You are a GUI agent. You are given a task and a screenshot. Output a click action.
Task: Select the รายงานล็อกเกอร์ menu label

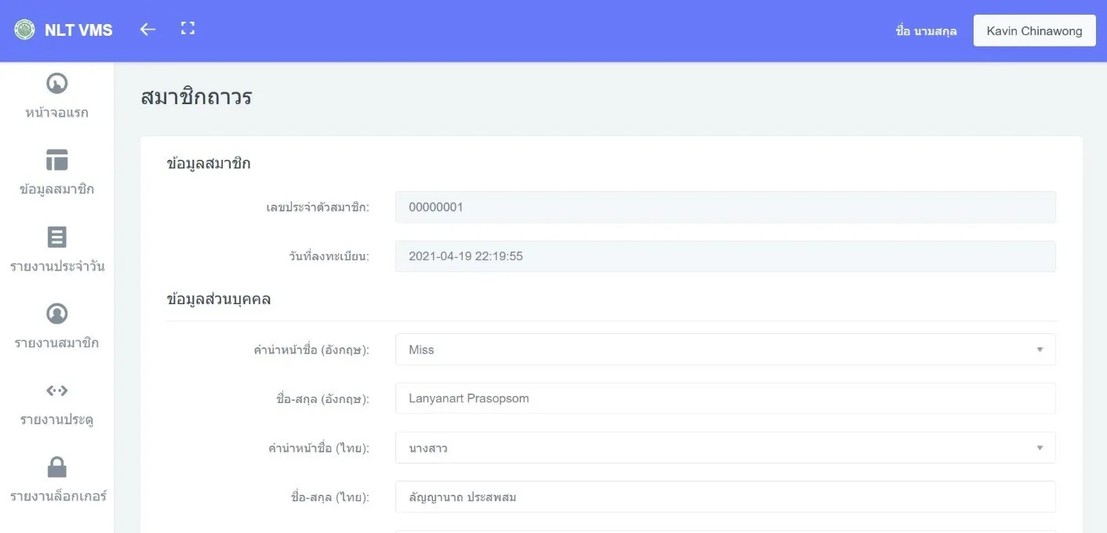coord(57,496)
